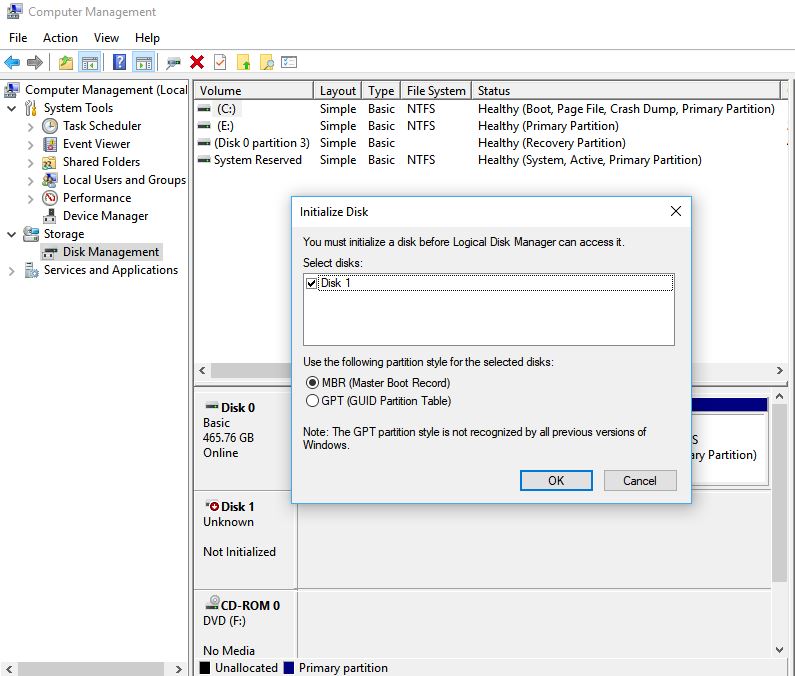
Task: Select the (Disk 0 partition 3) row
Action: [x=486, y=143]
